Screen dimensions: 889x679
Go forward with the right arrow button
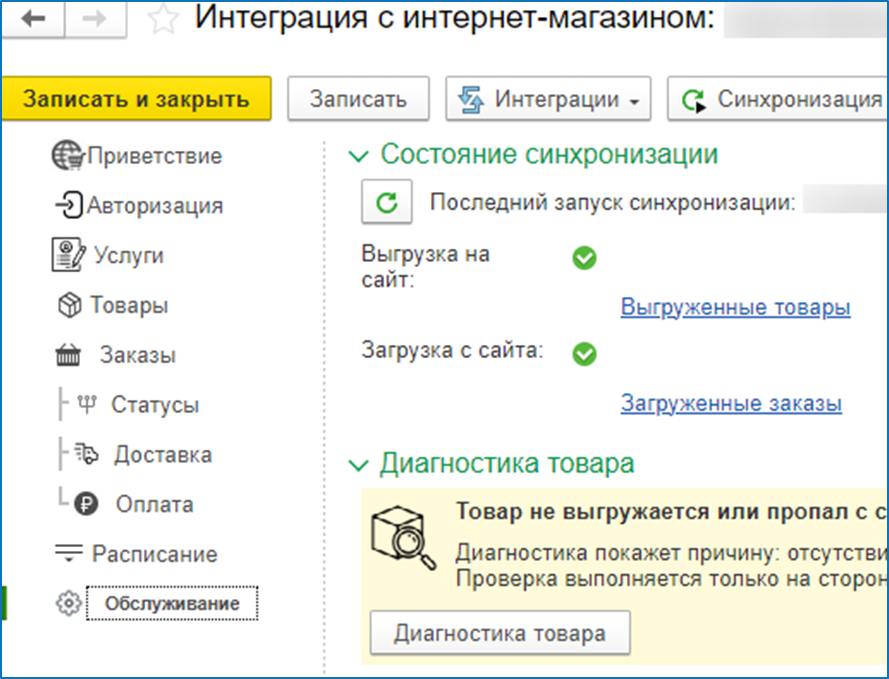coord(95,19)
